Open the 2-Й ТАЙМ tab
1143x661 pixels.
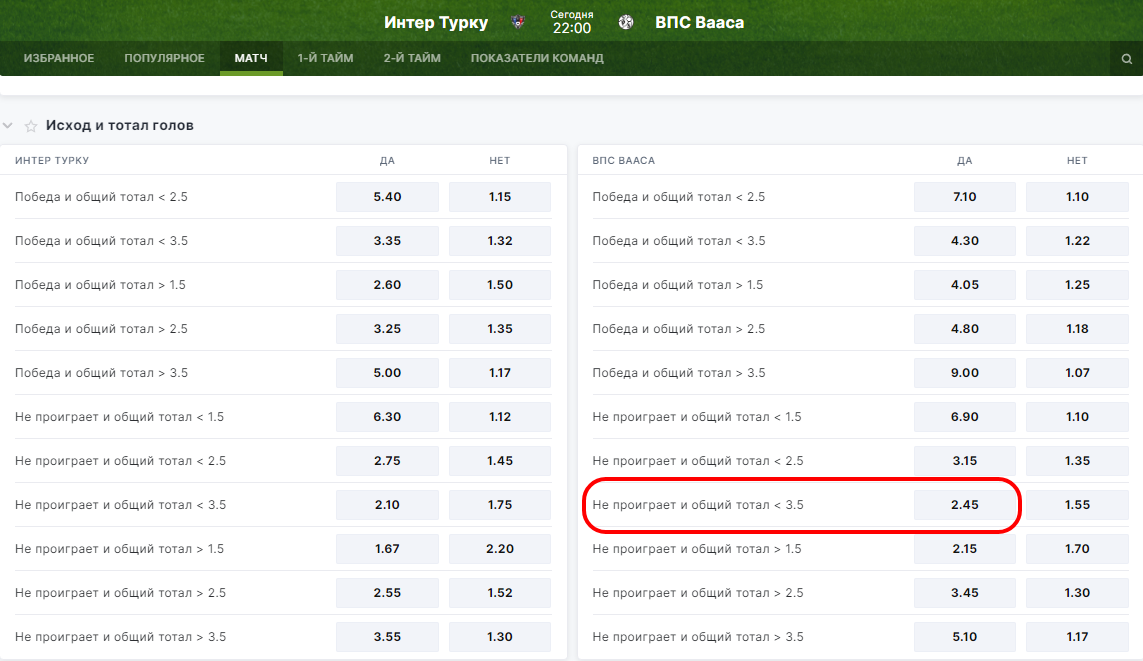point(412,58)
